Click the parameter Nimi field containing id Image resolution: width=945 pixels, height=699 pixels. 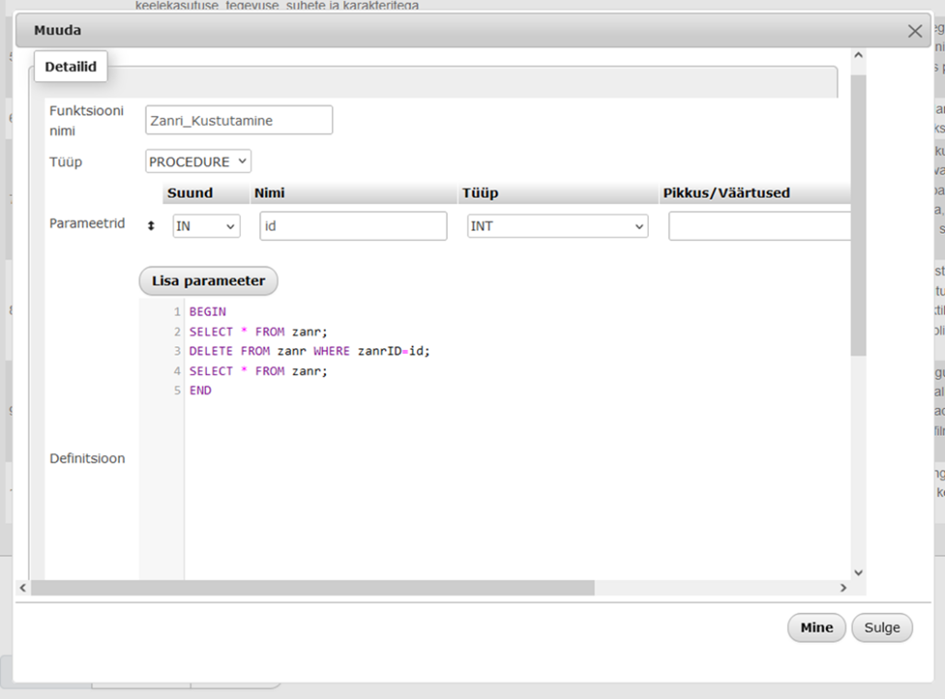coord(353,226)
